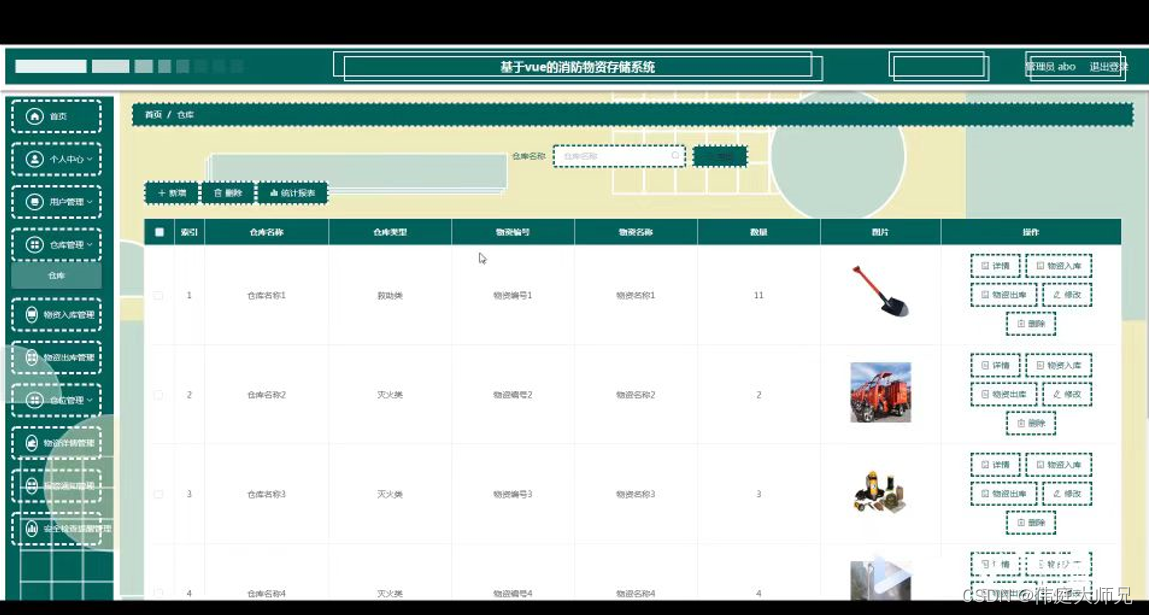Screen dimensions: 1149x615
Task: Expand the 个人中心 menu chevron
Action: point(90,159)
